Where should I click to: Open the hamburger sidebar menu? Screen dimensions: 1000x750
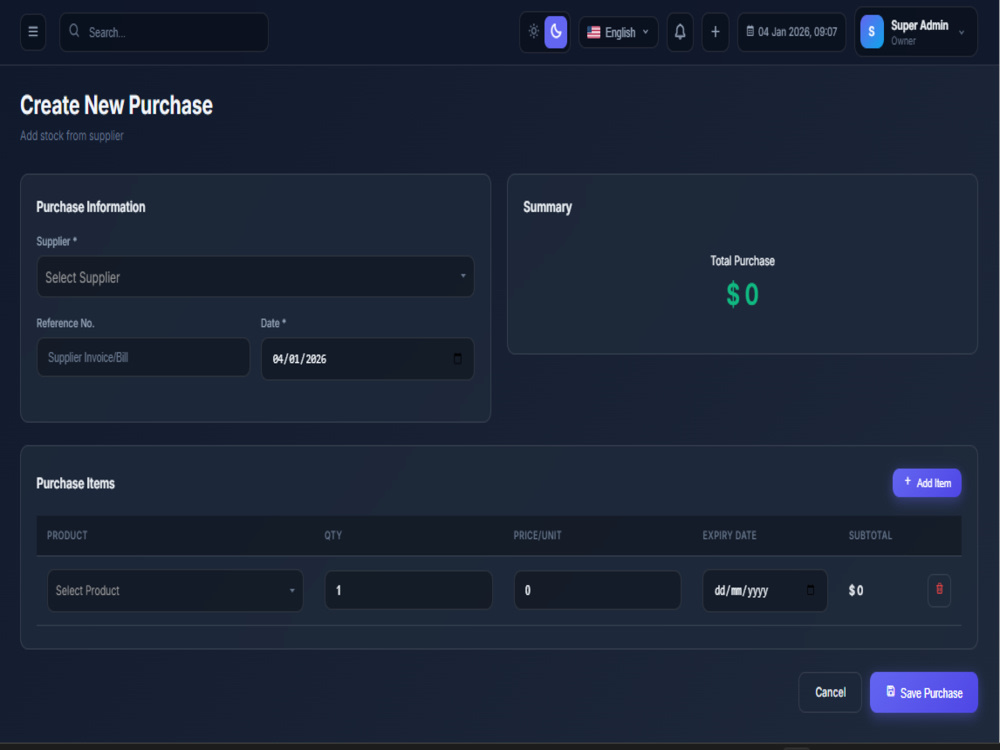(33, 32)
